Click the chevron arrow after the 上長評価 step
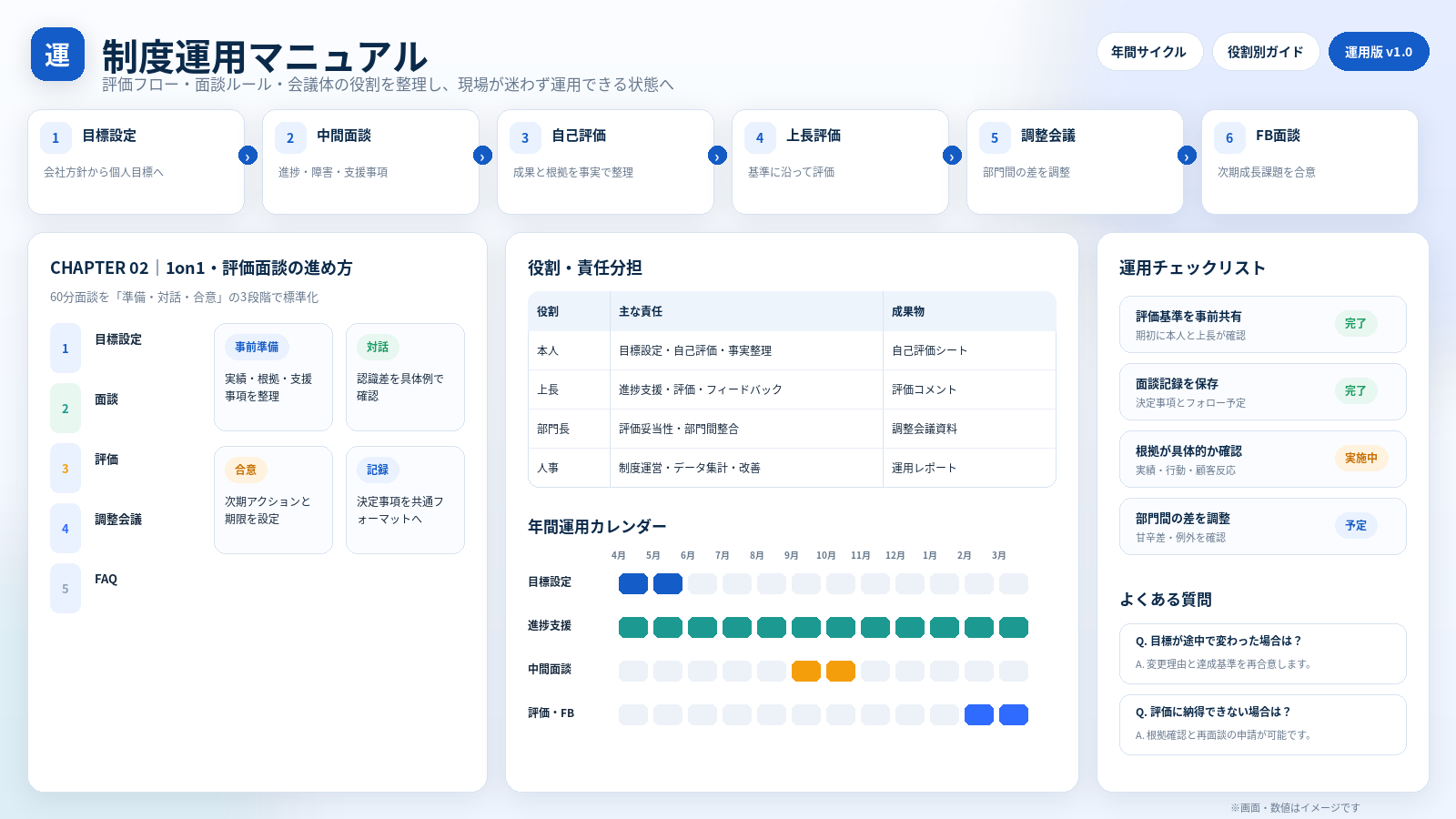 click(952, 156)
